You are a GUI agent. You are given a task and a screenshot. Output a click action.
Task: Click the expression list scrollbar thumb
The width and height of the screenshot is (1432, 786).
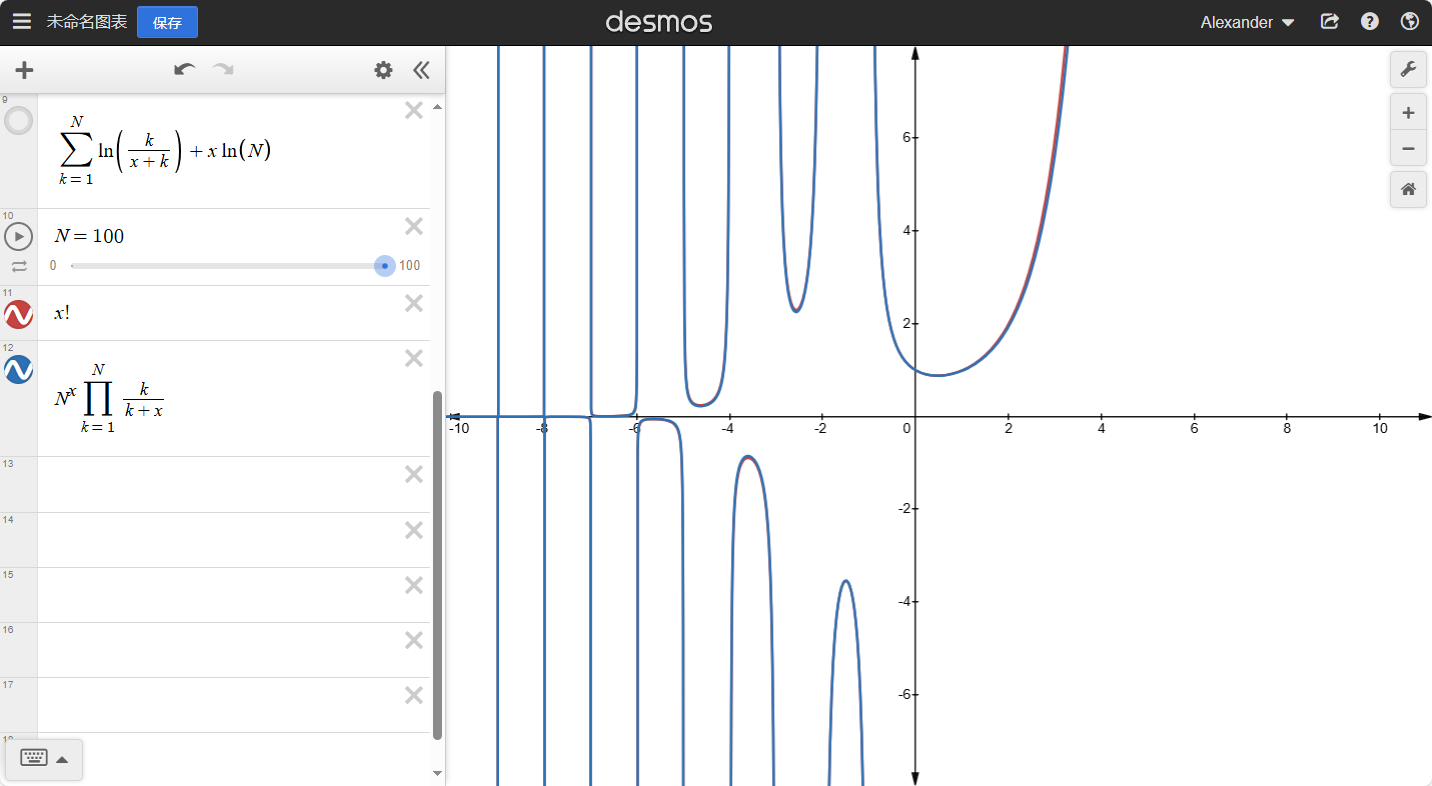tap(437, 565)
